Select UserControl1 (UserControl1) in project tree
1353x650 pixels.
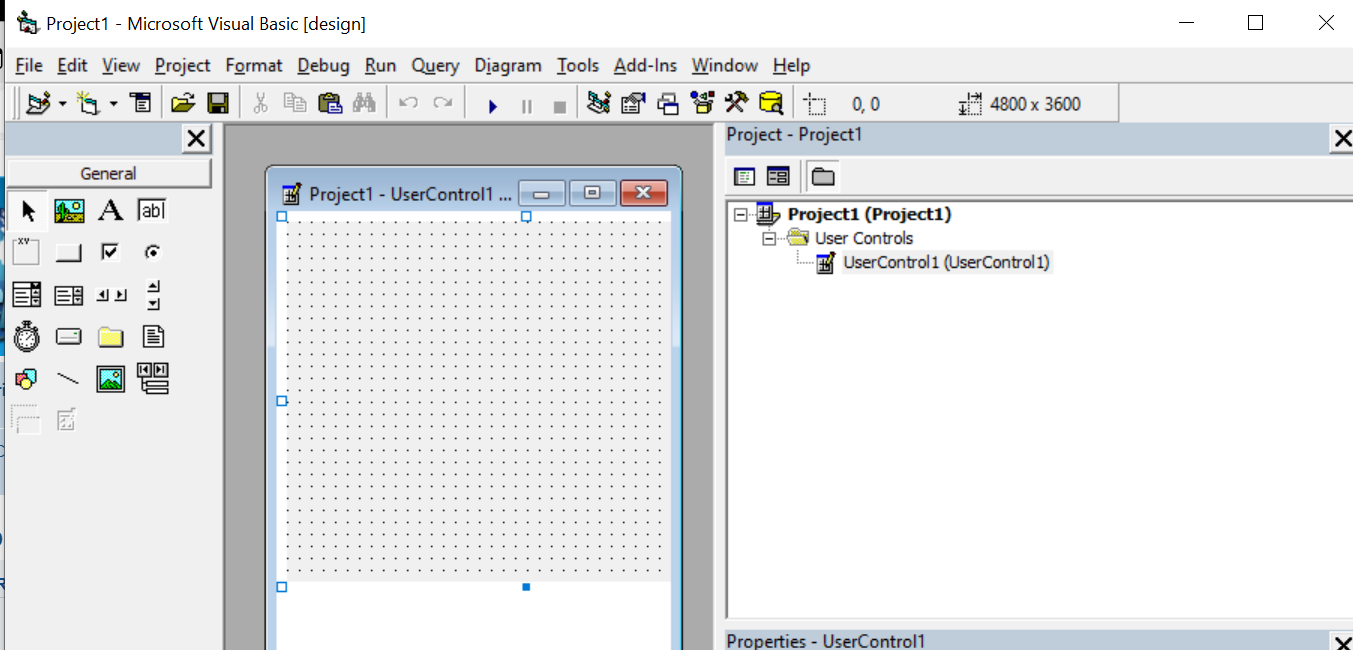(x=947, y=263)
